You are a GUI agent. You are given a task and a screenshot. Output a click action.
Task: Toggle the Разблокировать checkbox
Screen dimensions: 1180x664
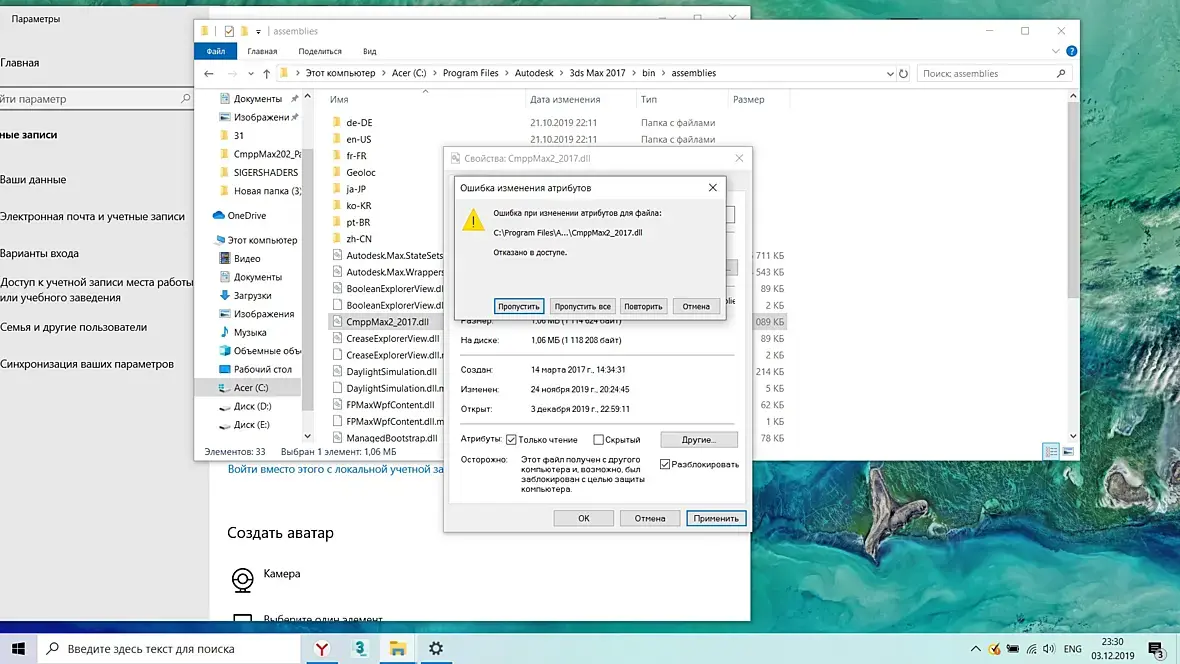[665, 464]
